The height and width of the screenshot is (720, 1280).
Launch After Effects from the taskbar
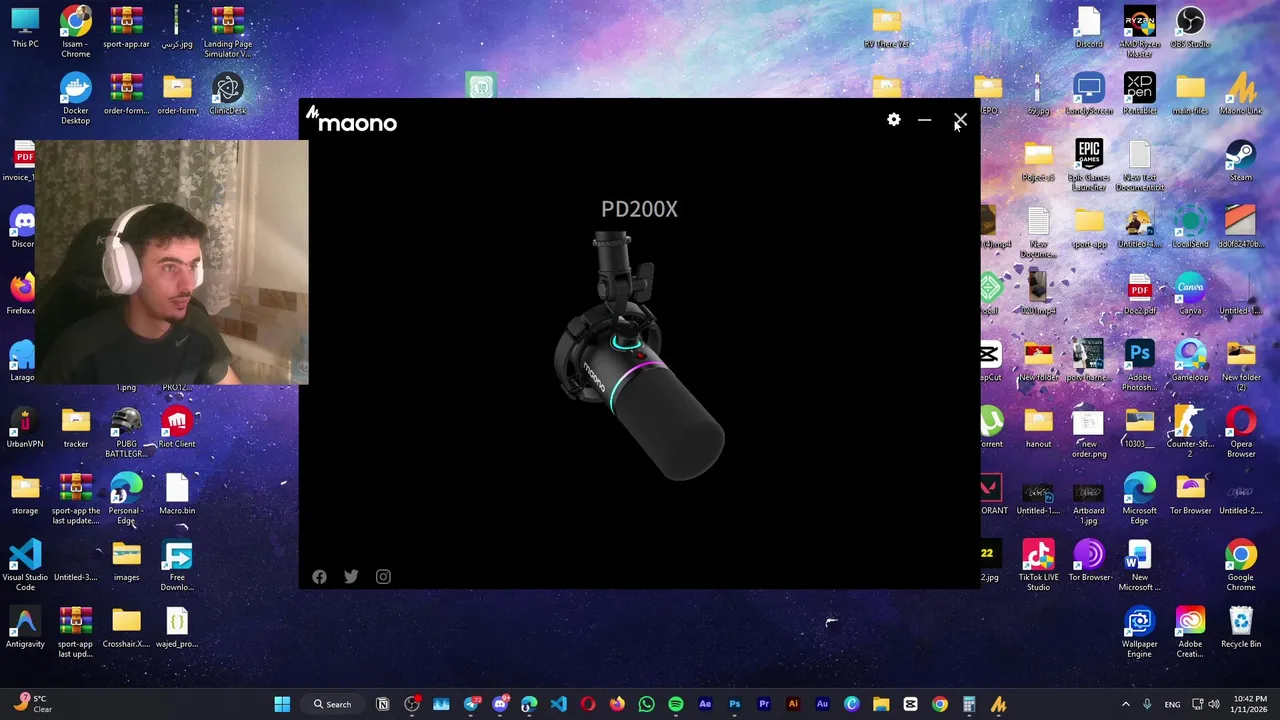click(x=705, y=705)
